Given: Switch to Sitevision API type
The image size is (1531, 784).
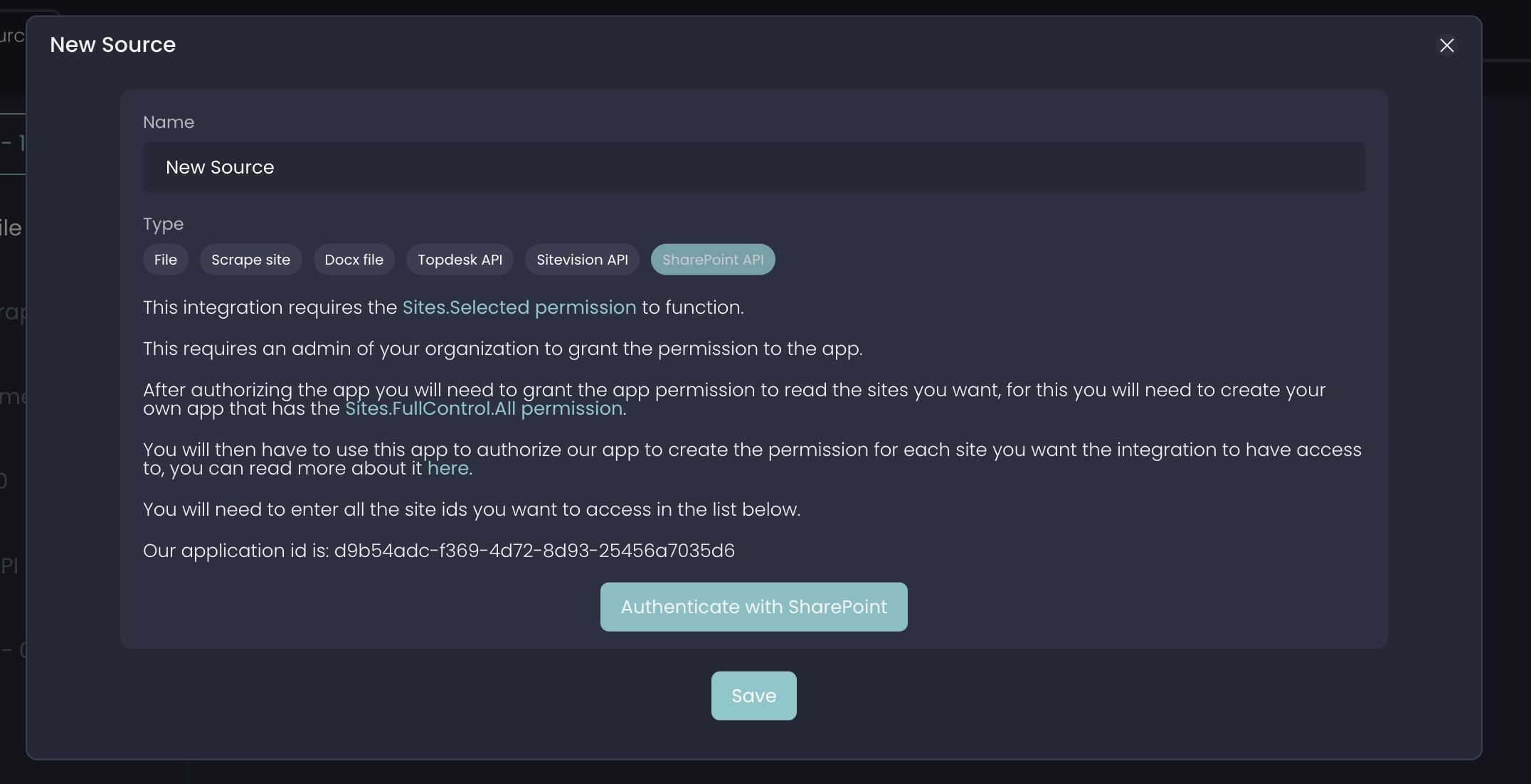Looking at the screenshot, I should coord(582,260).
